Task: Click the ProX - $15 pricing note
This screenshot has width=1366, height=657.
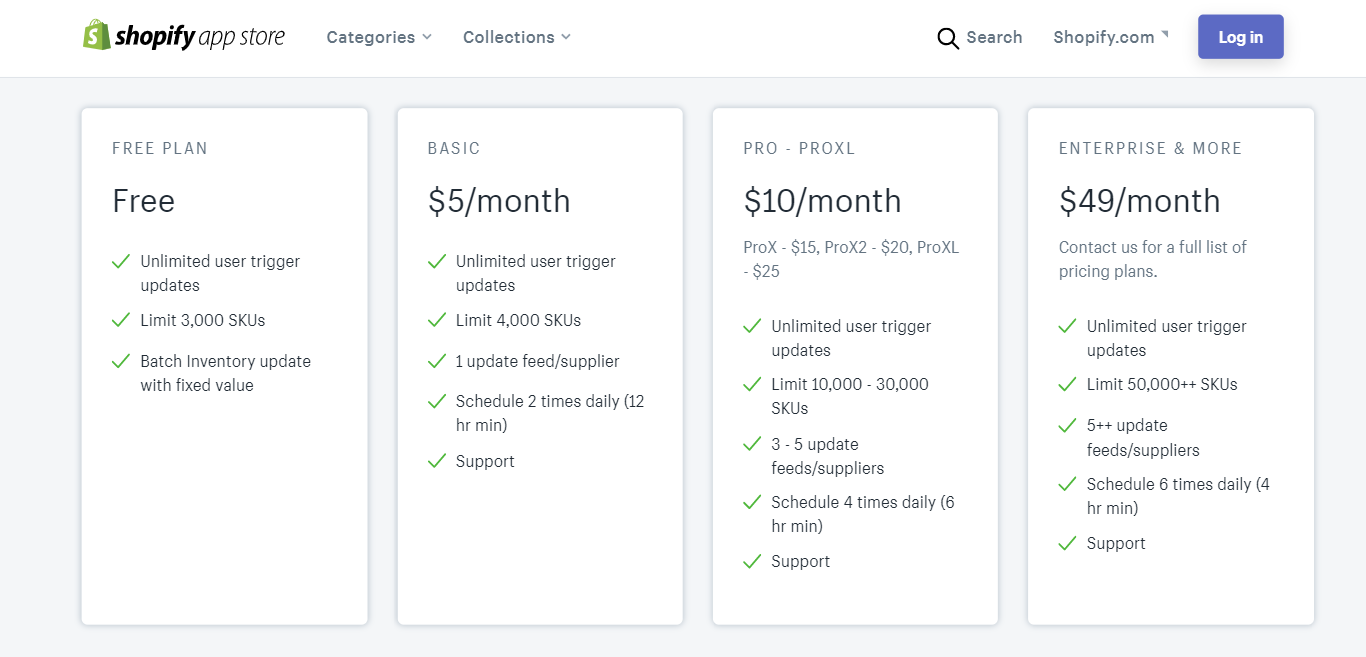Action: point(851,259)
